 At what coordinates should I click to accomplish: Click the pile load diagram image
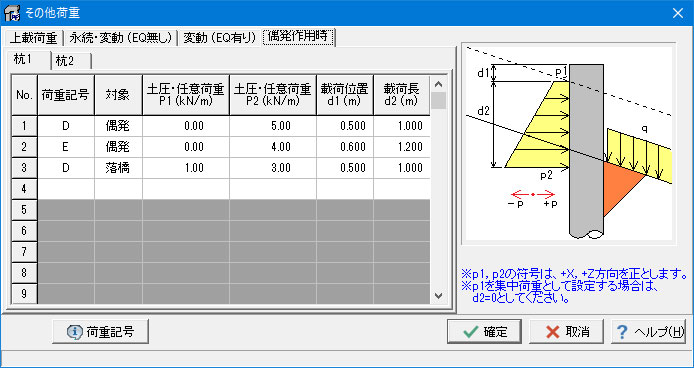point(568,144)
